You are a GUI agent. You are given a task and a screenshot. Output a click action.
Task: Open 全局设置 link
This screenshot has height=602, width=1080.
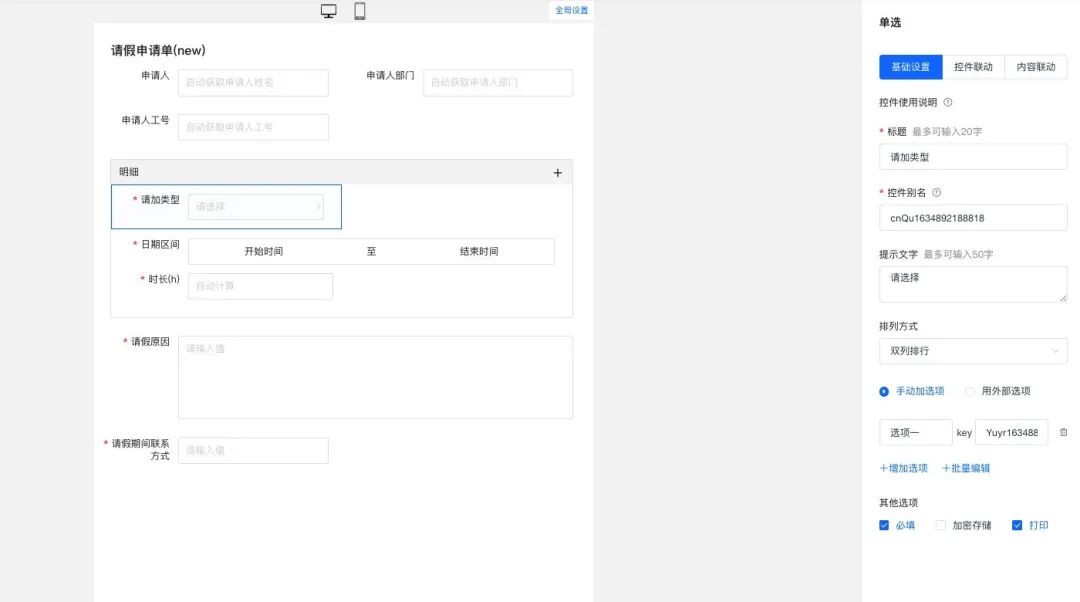pyautogui.click(x=572, y=10)
